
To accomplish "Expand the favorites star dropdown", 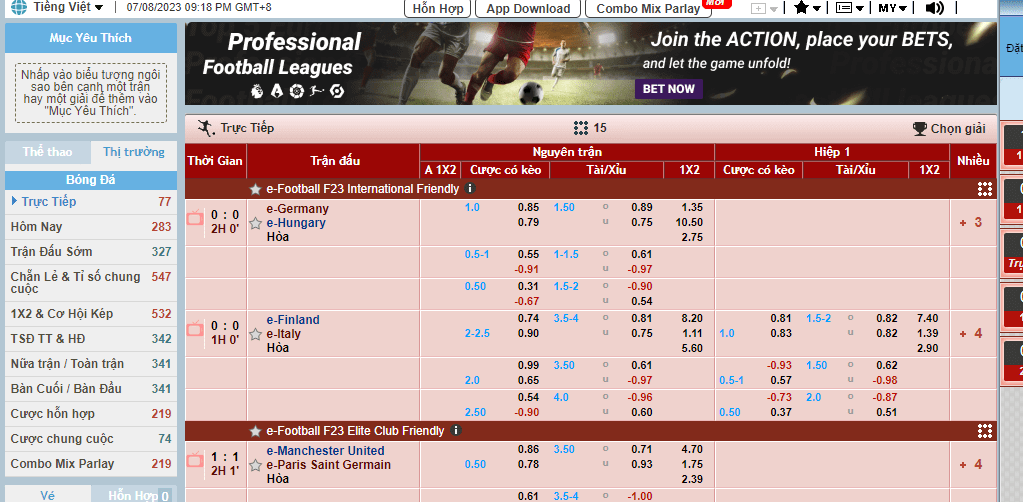I will point(808,8).
